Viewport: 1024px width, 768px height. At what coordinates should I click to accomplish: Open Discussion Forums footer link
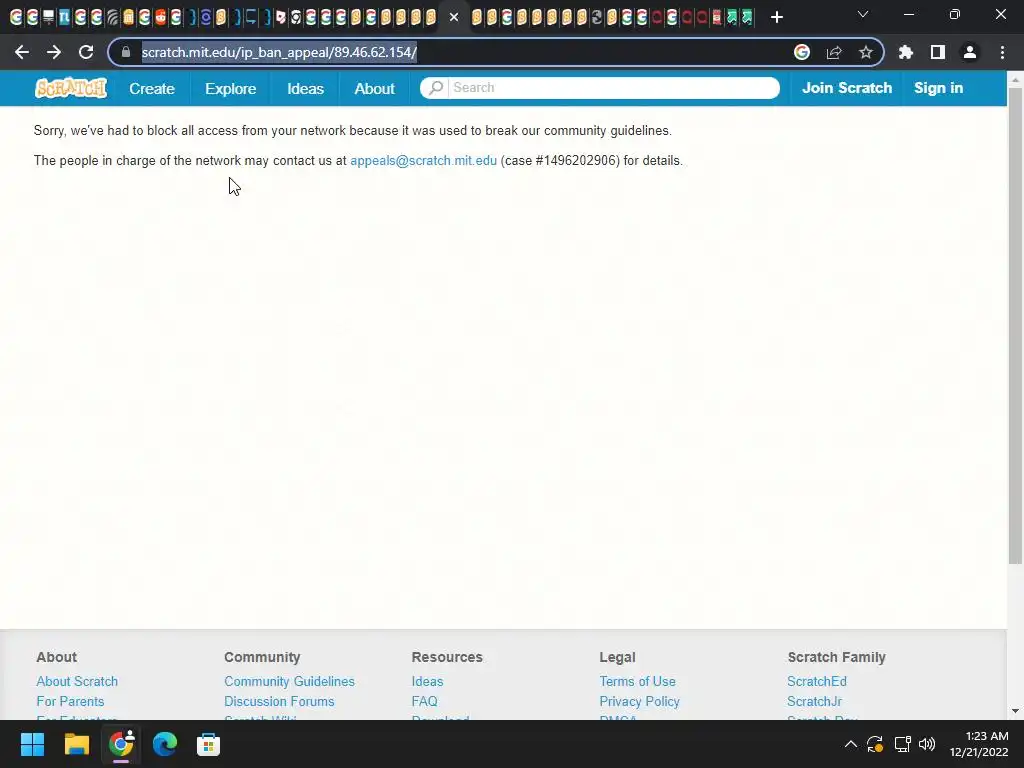[x=279, y=701]
